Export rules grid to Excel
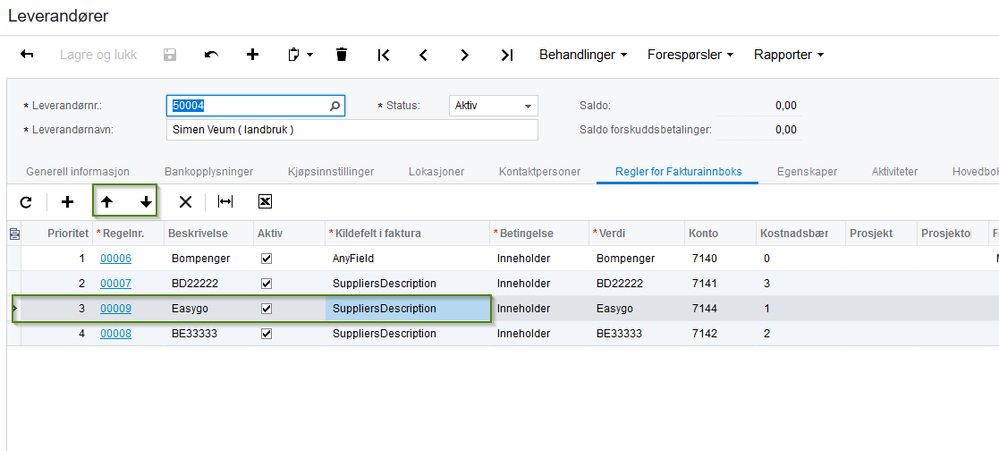The image size is (999, 451). click(x=265, y=202)
